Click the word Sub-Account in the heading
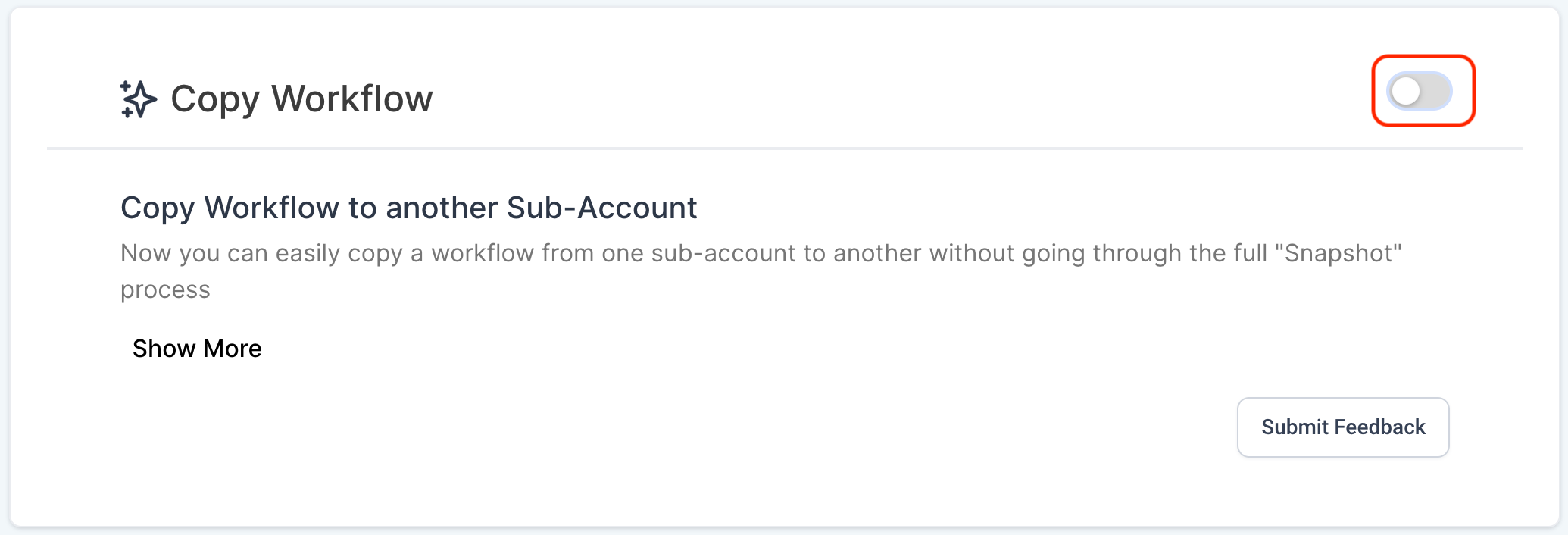Screen dimensions: 1568x535 tap(602, 208)
